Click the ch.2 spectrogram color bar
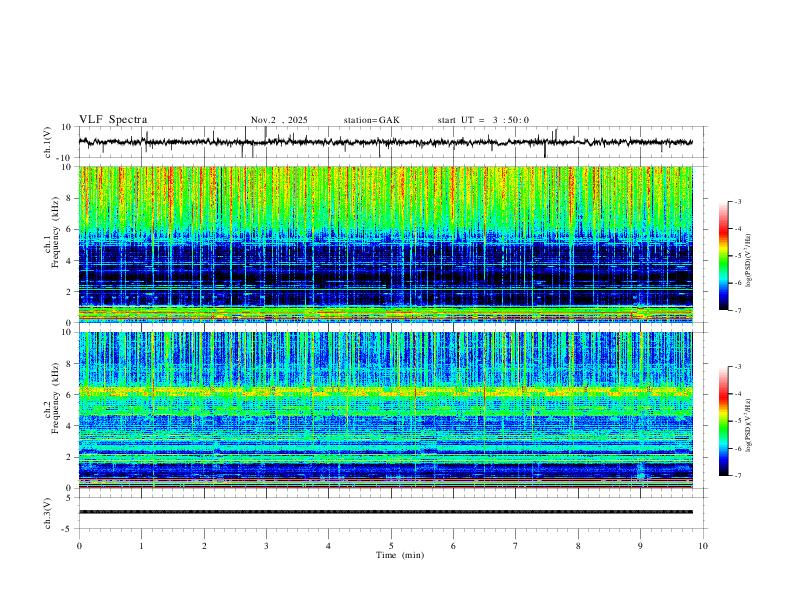 pos(723,421)
